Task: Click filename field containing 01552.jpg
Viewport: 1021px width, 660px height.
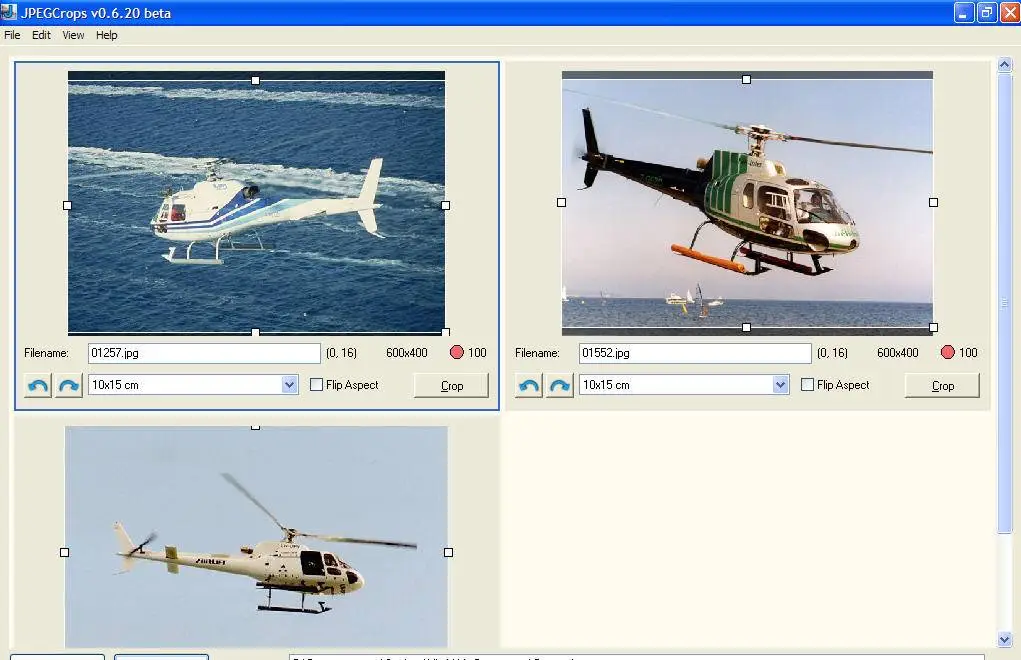Action: point(695,353)
